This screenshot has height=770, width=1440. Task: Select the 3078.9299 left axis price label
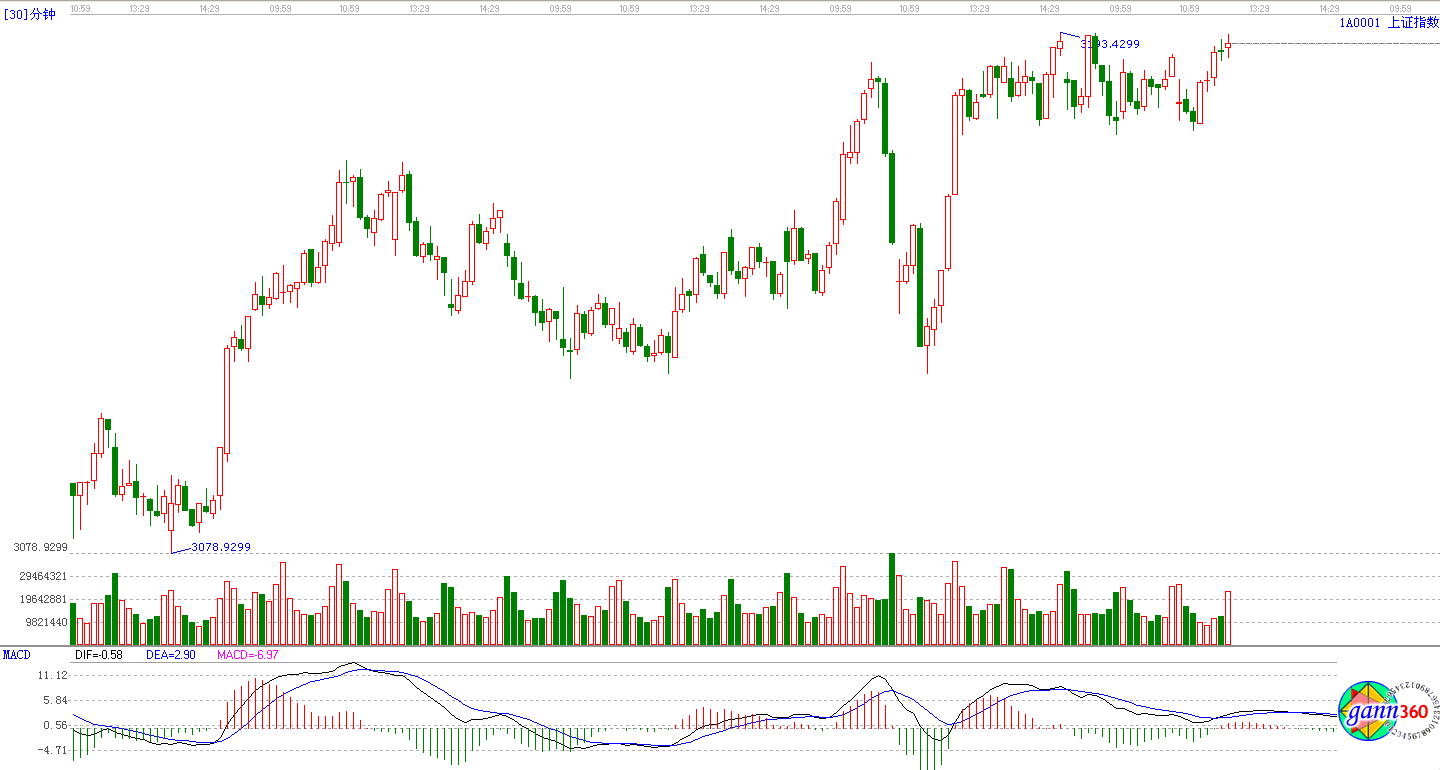[x=40, y=548]
